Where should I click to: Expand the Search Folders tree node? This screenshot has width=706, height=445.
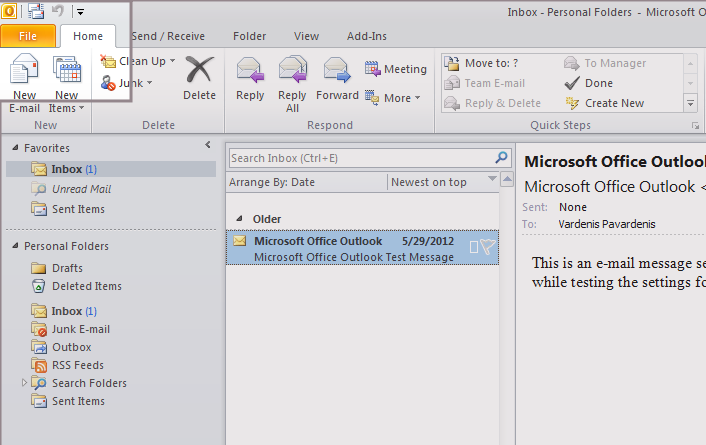(x=22, y=383)
